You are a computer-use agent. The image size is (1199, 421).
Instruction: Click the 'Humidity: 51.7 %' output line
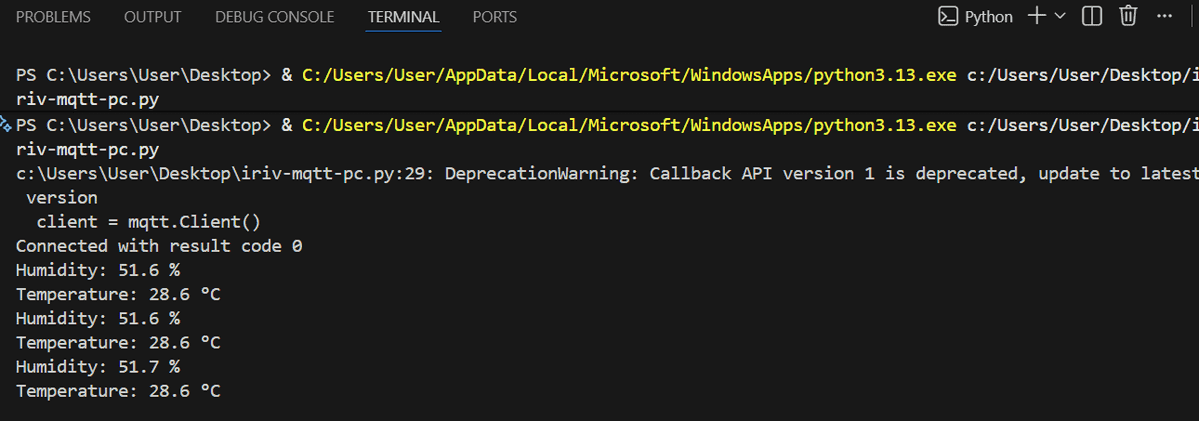click(x=98, y=367)
